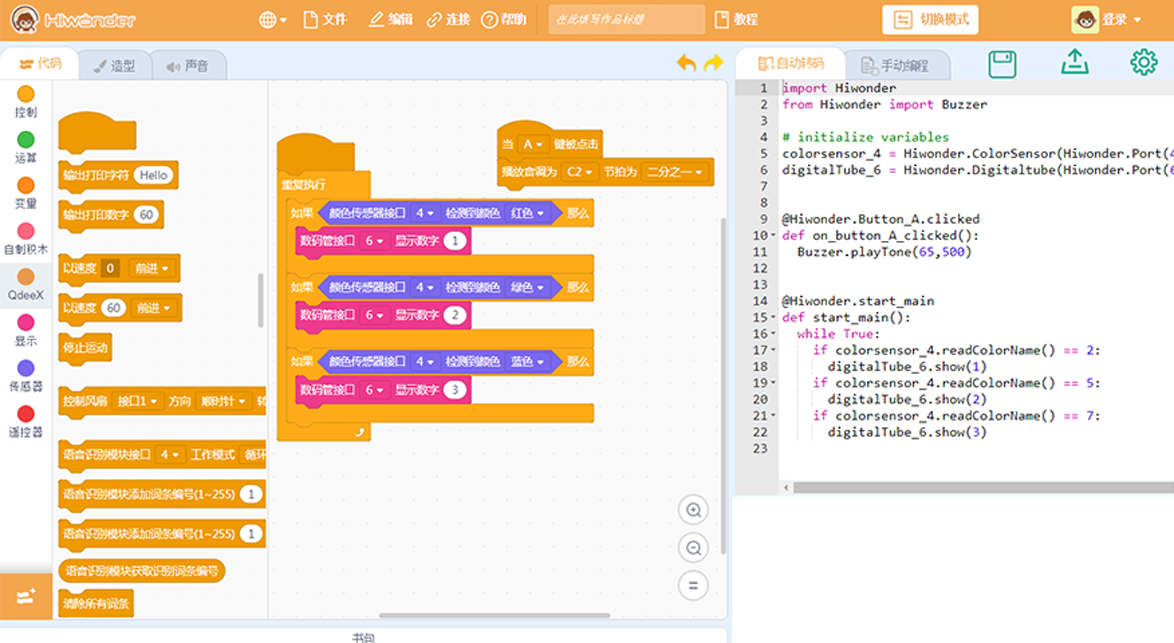Open the 绿色 color dropdown
1174x643 pixels.
(x=527, y=287)
